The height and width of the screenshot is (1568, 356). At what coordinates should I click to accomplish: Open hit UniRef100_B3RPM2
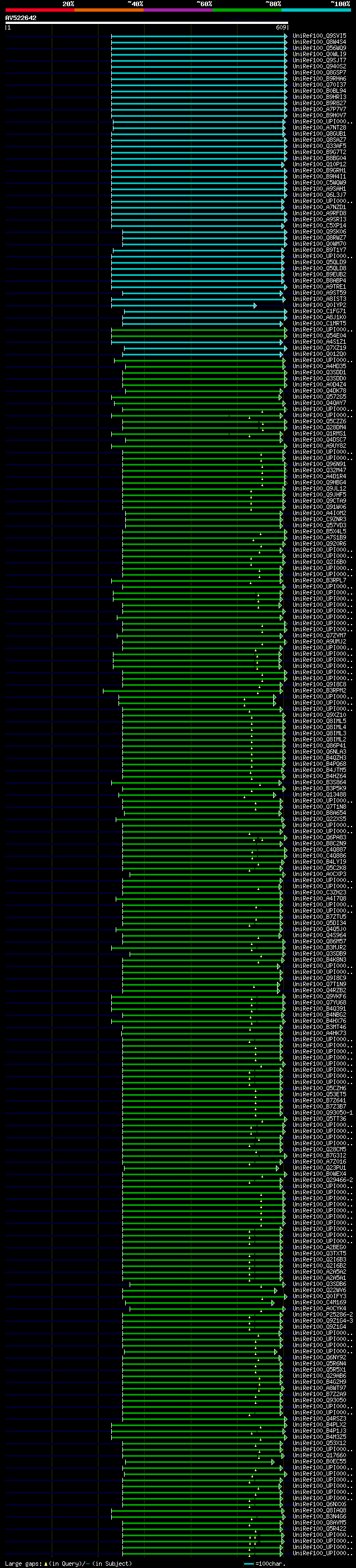(319, 690)
